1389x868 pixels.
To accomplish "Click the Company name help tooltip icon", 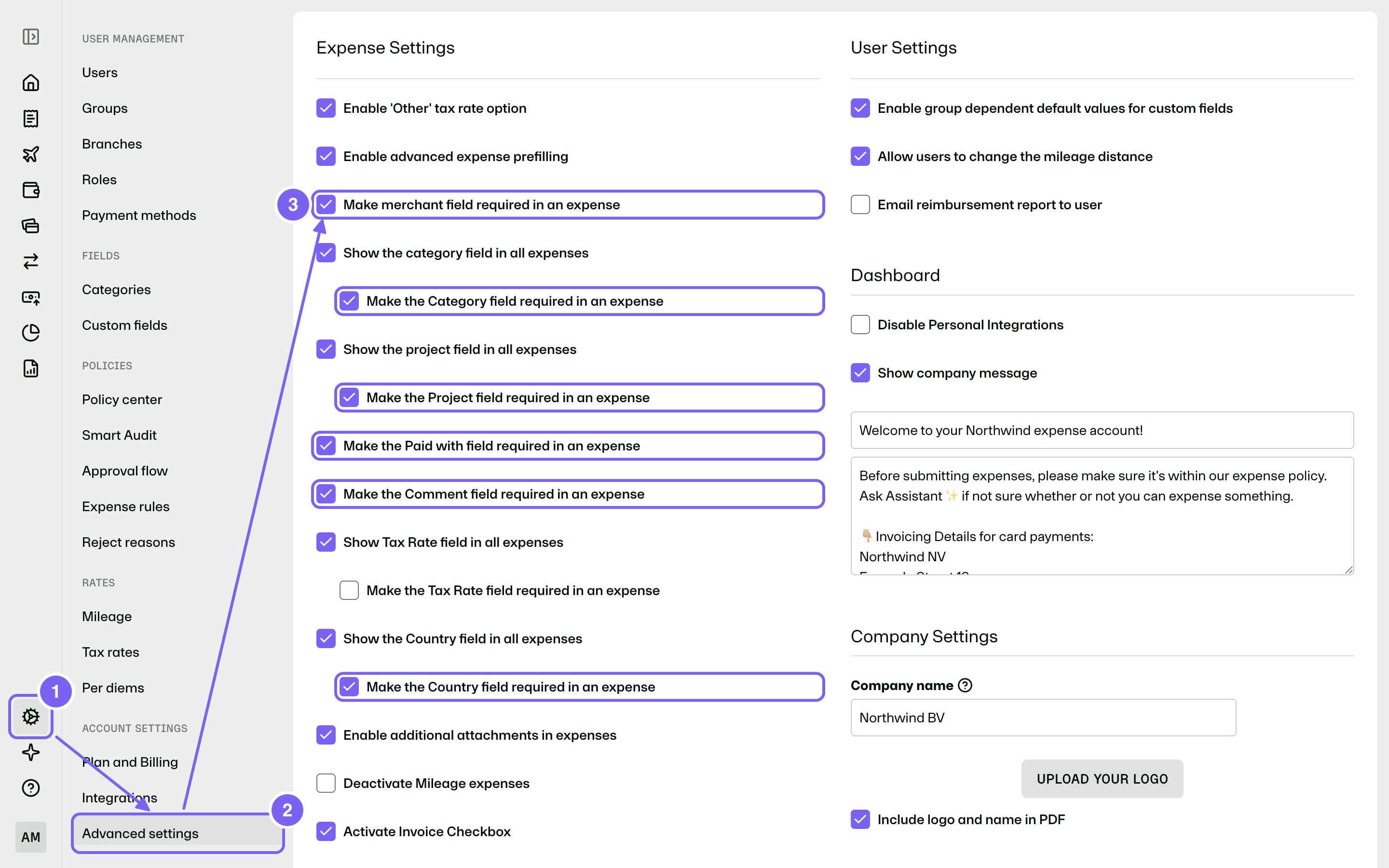I will click(966, 685).
